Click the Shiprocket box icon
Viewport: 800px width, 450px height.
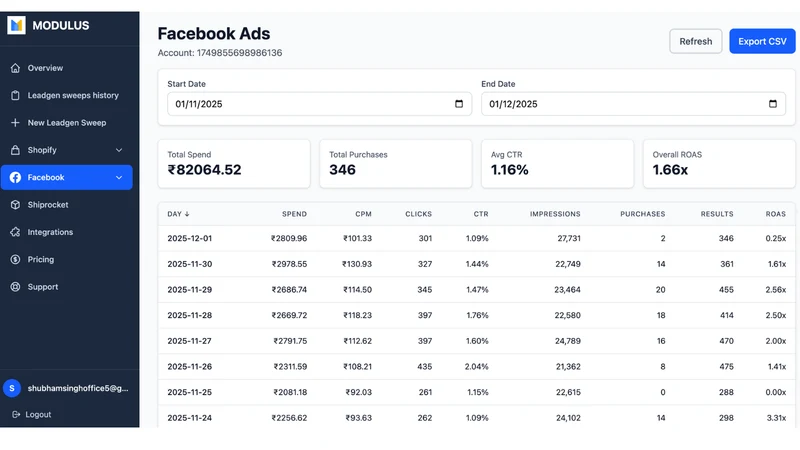[15, 205]
